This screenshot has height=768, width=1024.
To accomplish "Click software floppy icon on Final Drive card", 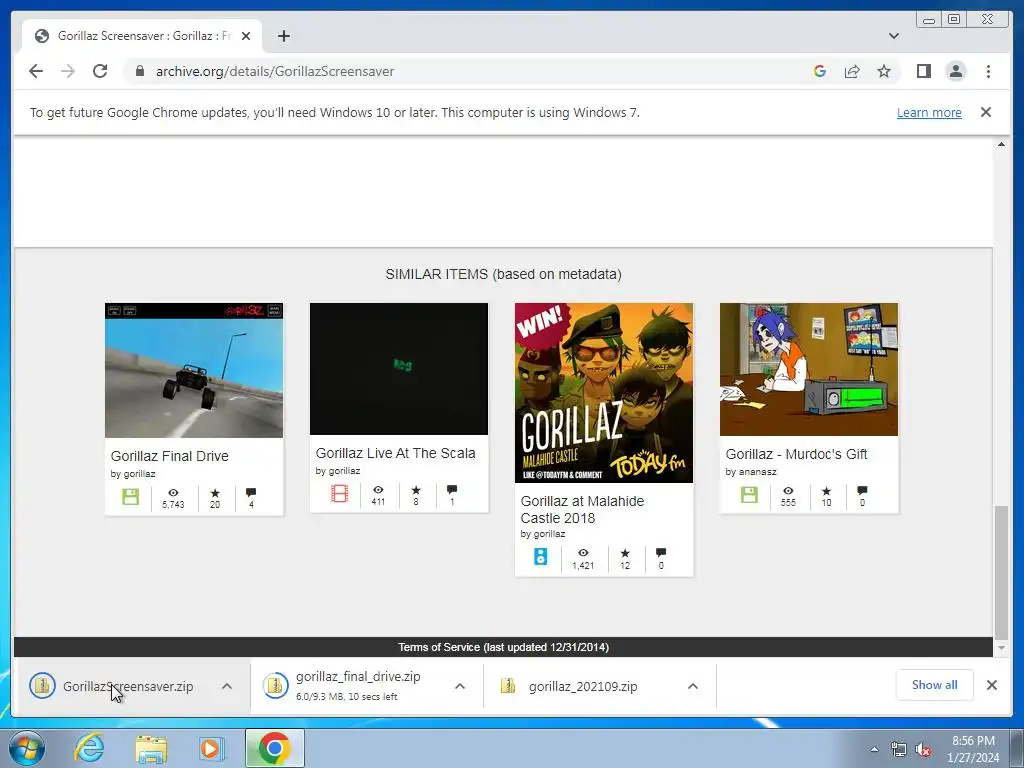I will coord(131,497).
